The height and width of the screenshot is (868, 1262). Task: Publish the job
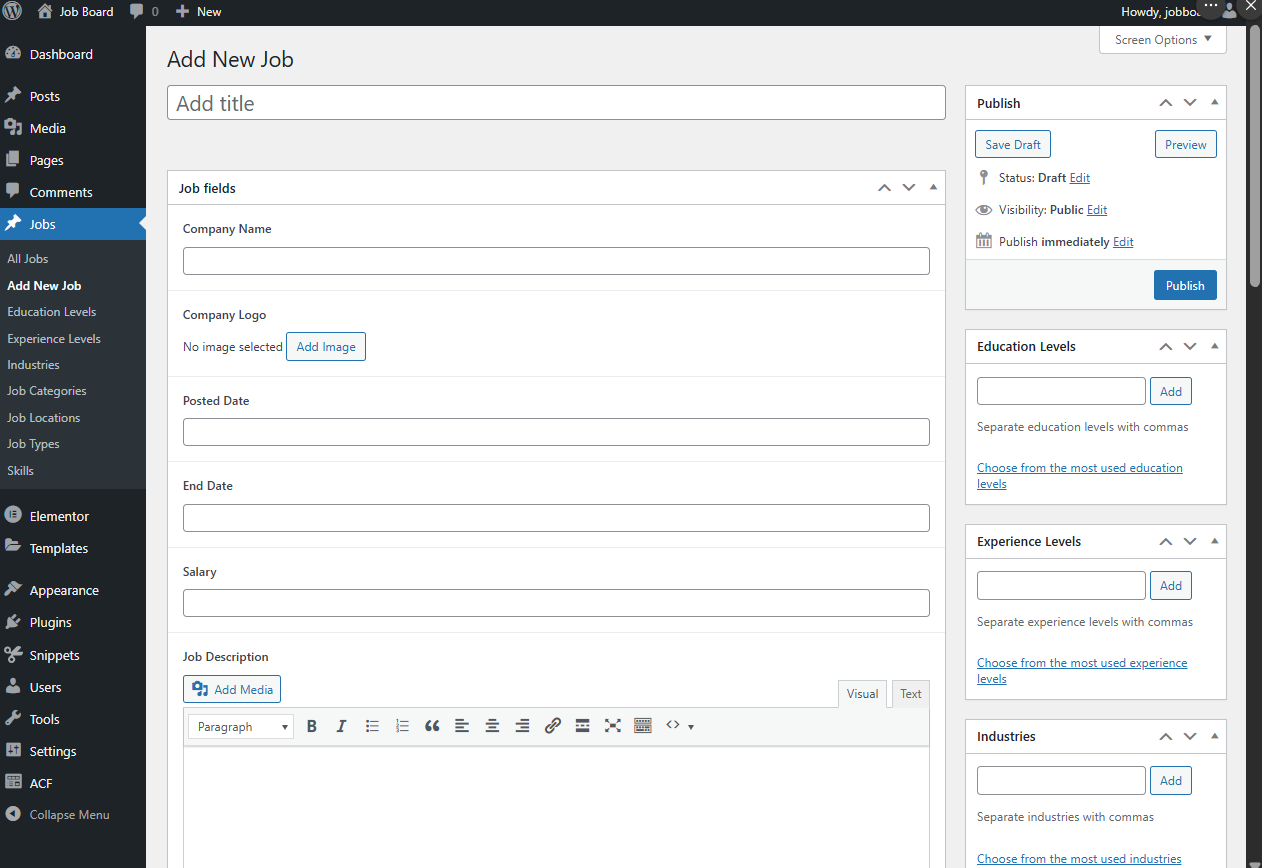(x=1185, y=285)
